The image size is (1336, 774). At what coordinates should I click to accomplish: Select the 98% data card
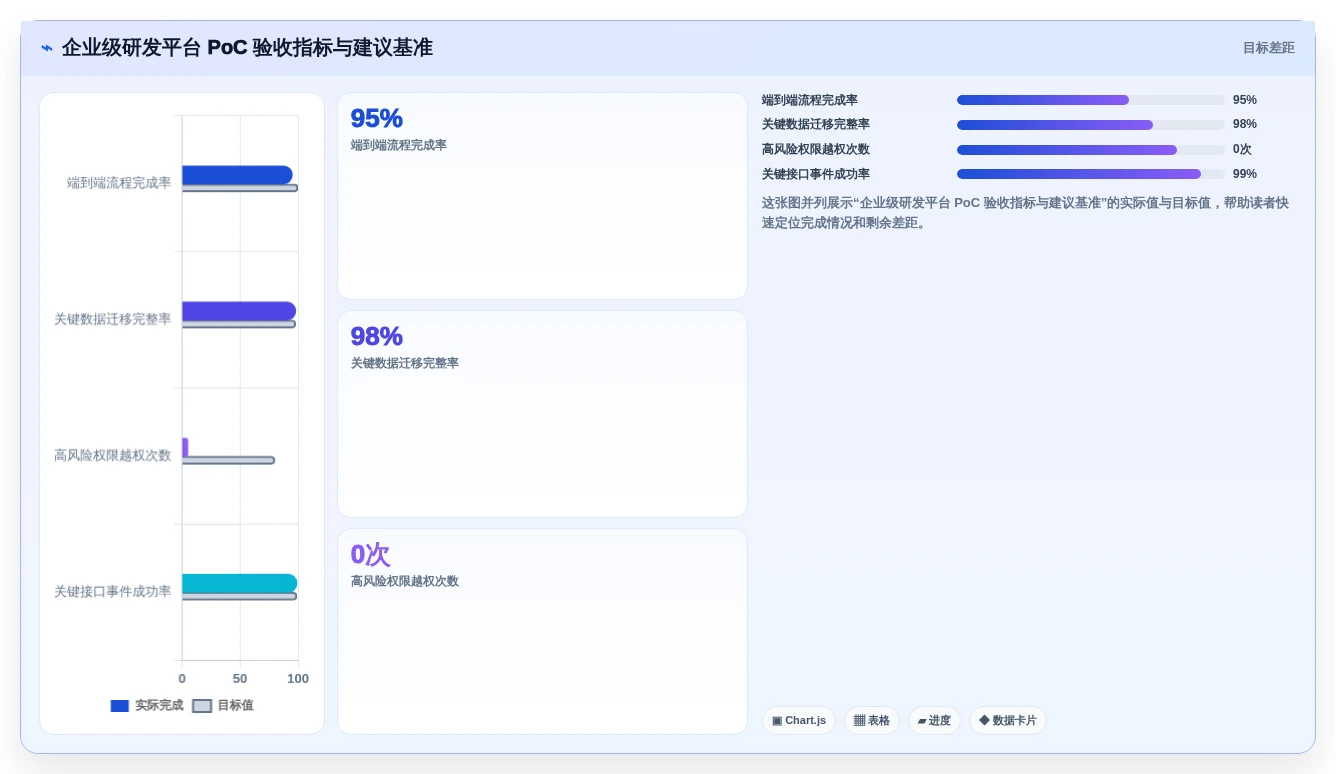click(x=542, y=414)
